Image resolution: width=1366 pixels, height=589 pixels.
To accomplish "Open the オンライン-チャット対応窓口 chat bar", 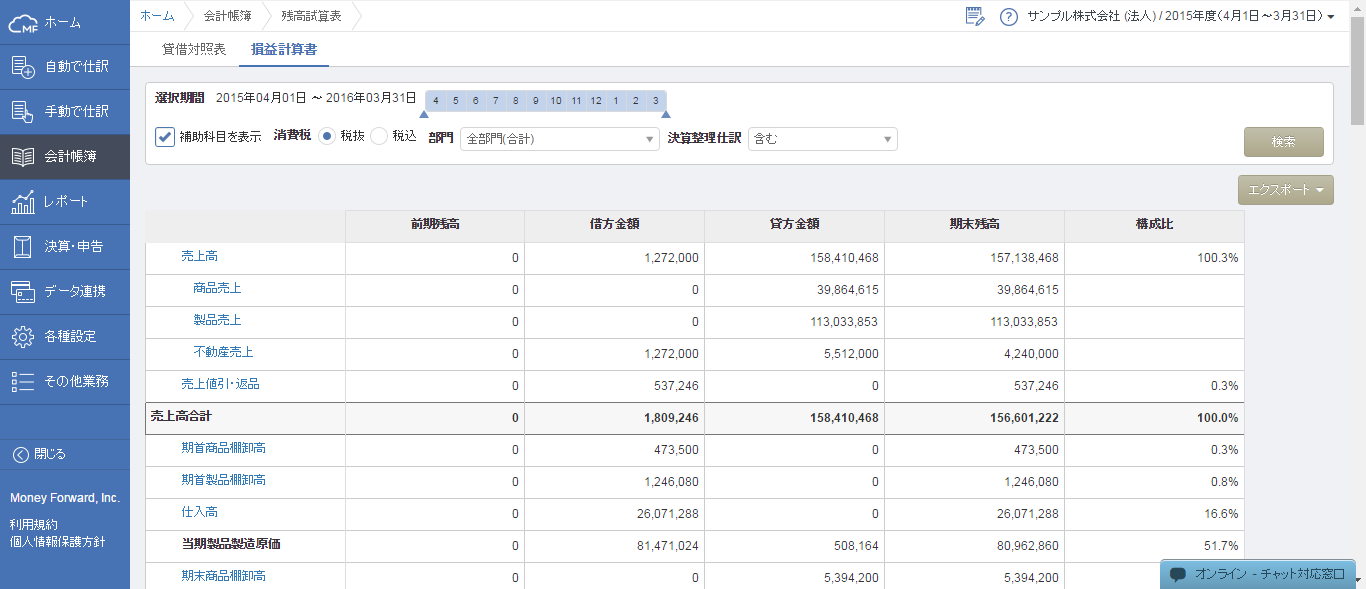I will click(1259, 574).
